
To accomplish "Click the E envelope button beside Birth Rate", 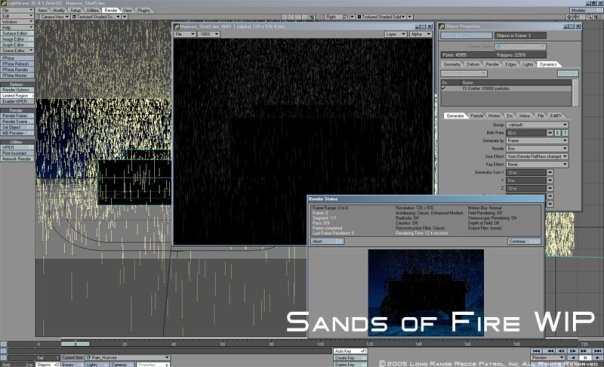I will (x=557, y=133).
